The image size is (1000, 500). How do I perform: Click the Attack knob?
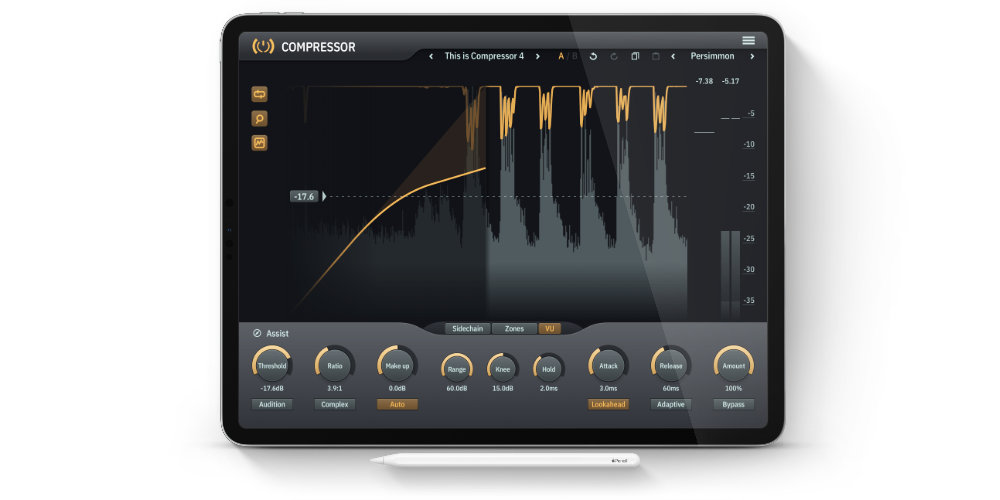(x=608, y=365)
